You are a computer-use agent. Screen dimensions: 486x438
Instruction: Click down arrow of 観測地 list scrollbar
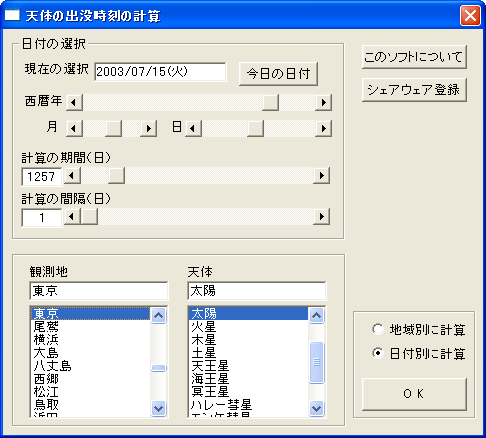tap(159, 408)
